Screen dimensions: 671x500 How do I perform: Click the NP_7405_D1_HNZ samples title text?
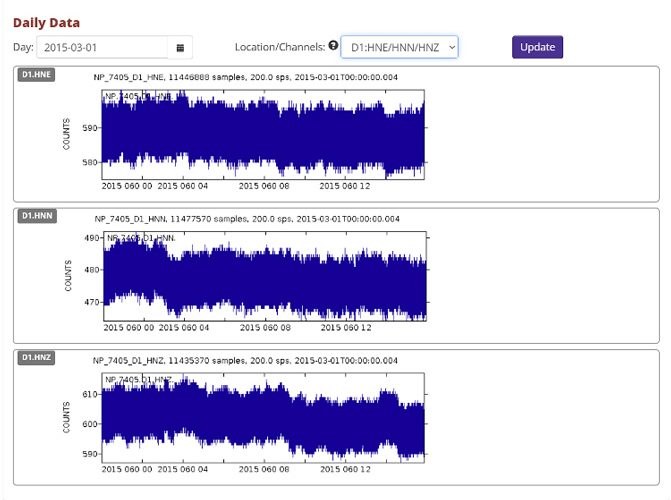point(245,360)
